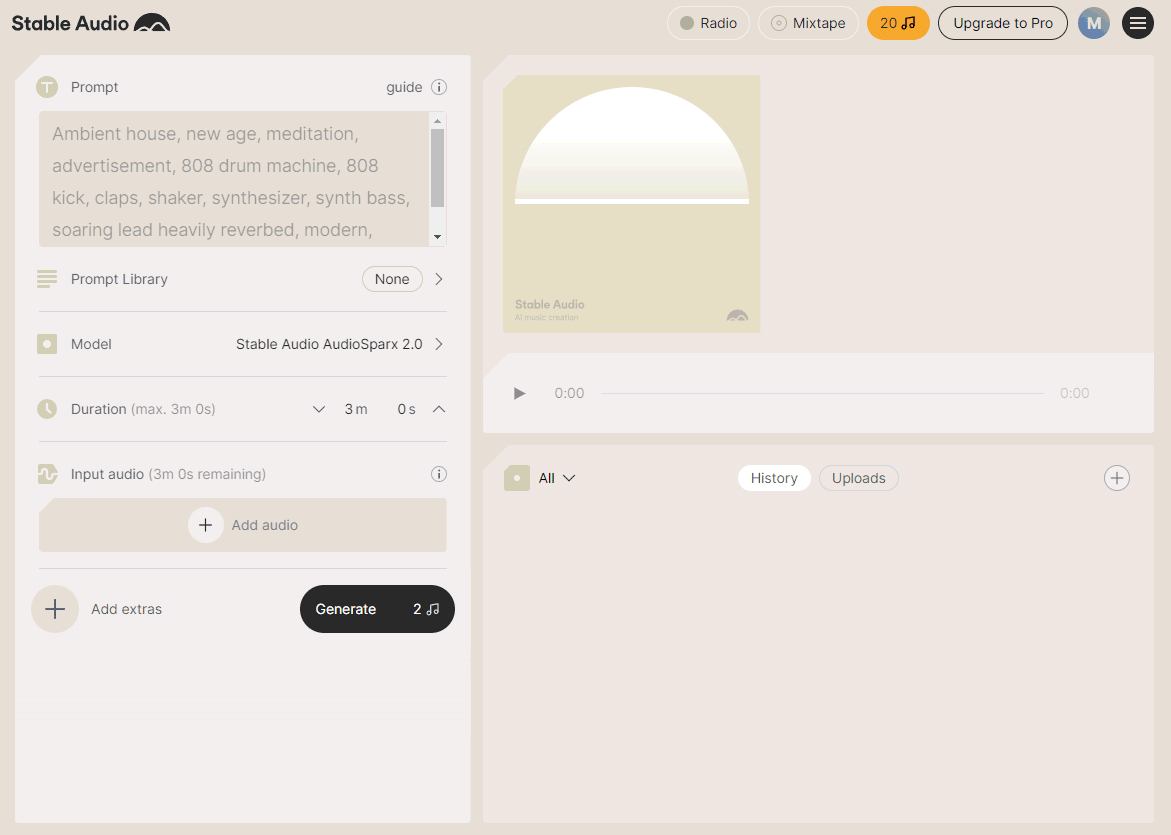Click the Duration clock icon
This screenshot has height=835, width=1171.
(47, 409)
